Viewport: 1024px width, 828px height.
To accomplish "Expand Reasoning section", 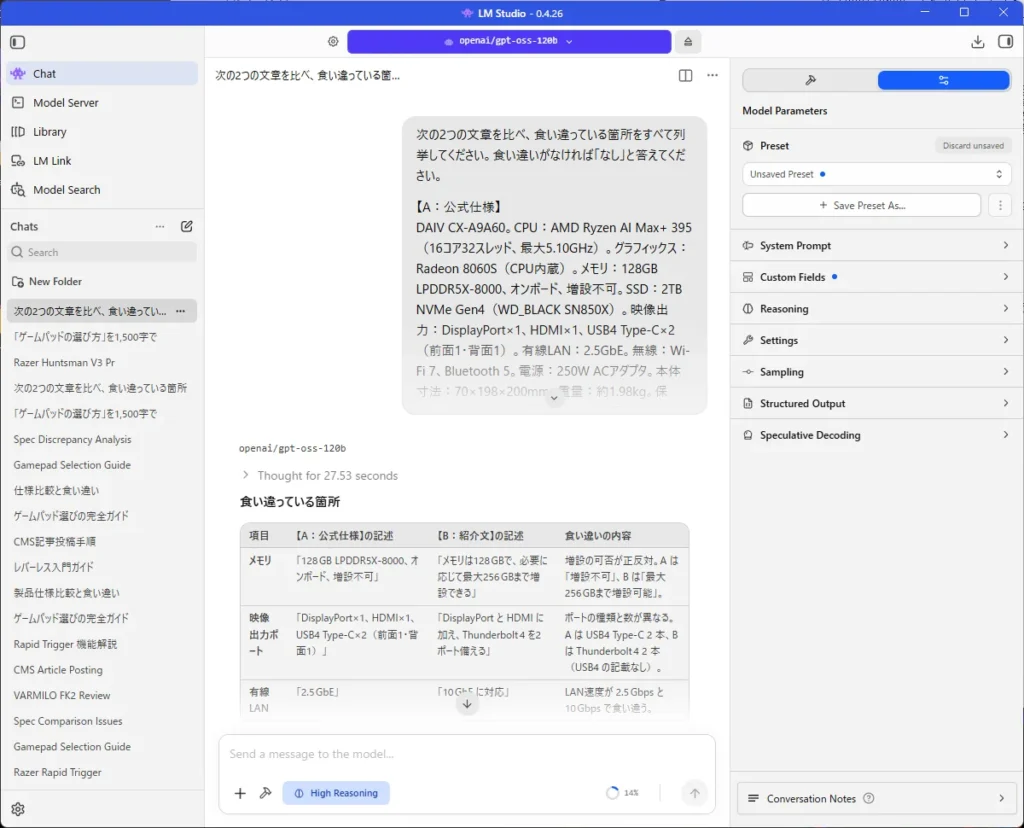I will click(x=876, y=309).
